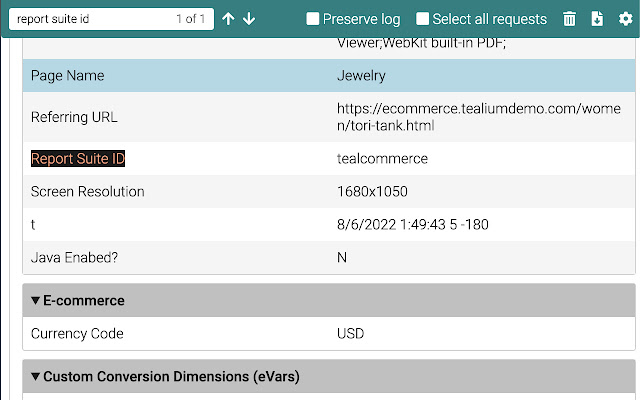Viewport: 640px width, 400px height.
Task: Open settings via the gear icon
Action: [625, 19]
